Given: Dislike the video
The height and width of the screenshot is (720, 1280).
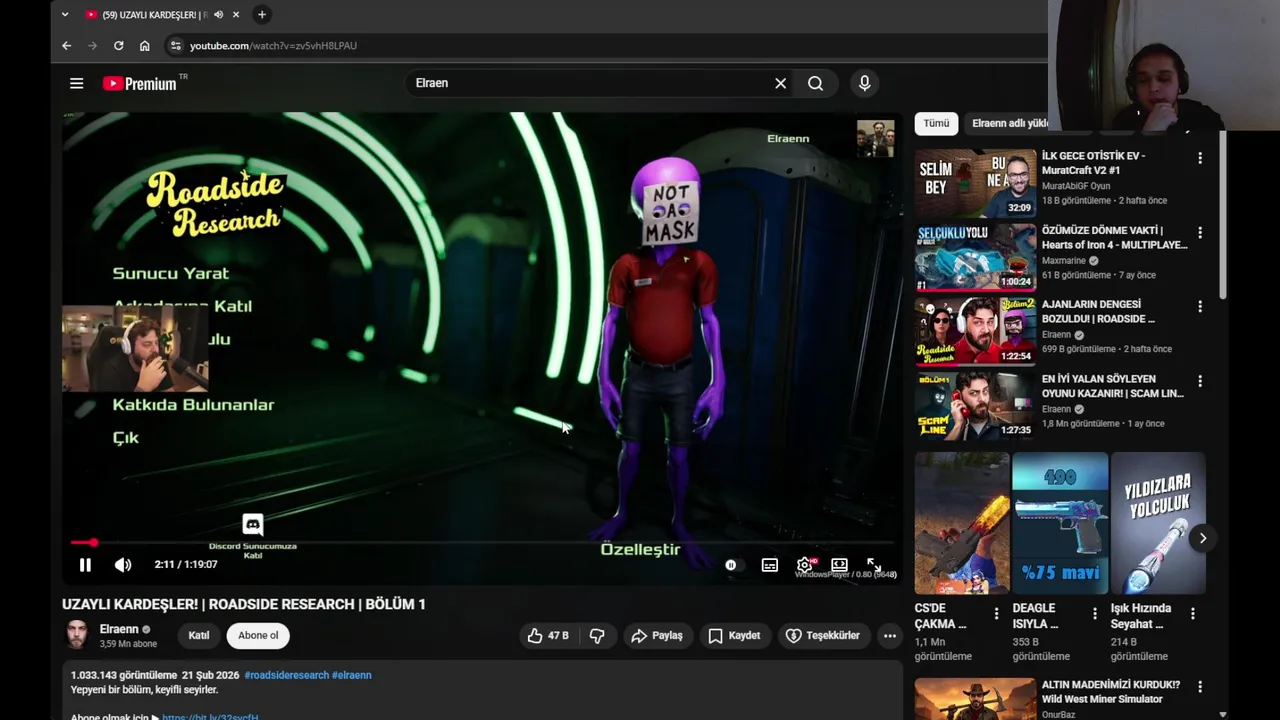Looking at the screenshot, I should point(597,636).
